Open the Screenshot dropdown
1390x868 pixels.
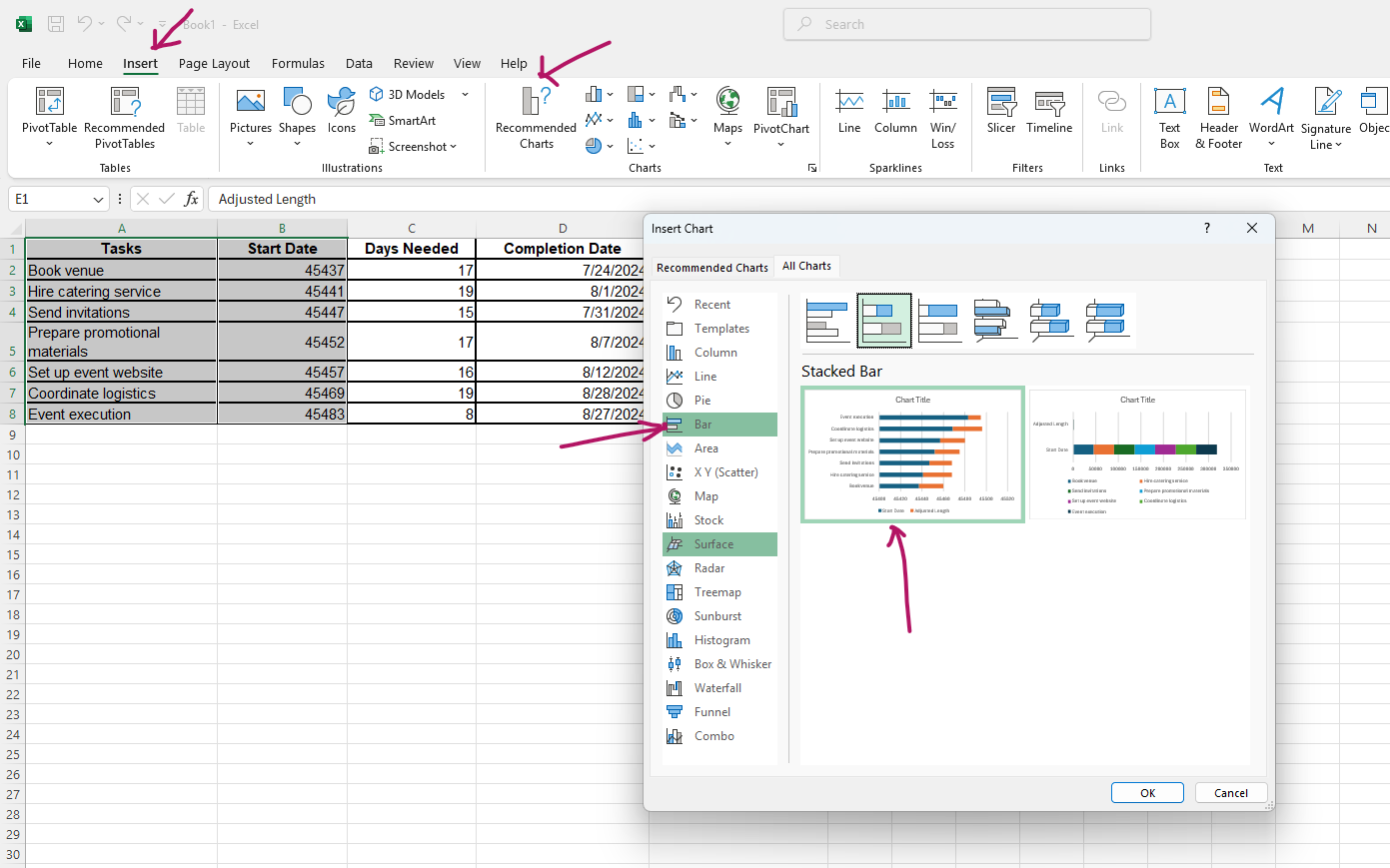point(413,146)
